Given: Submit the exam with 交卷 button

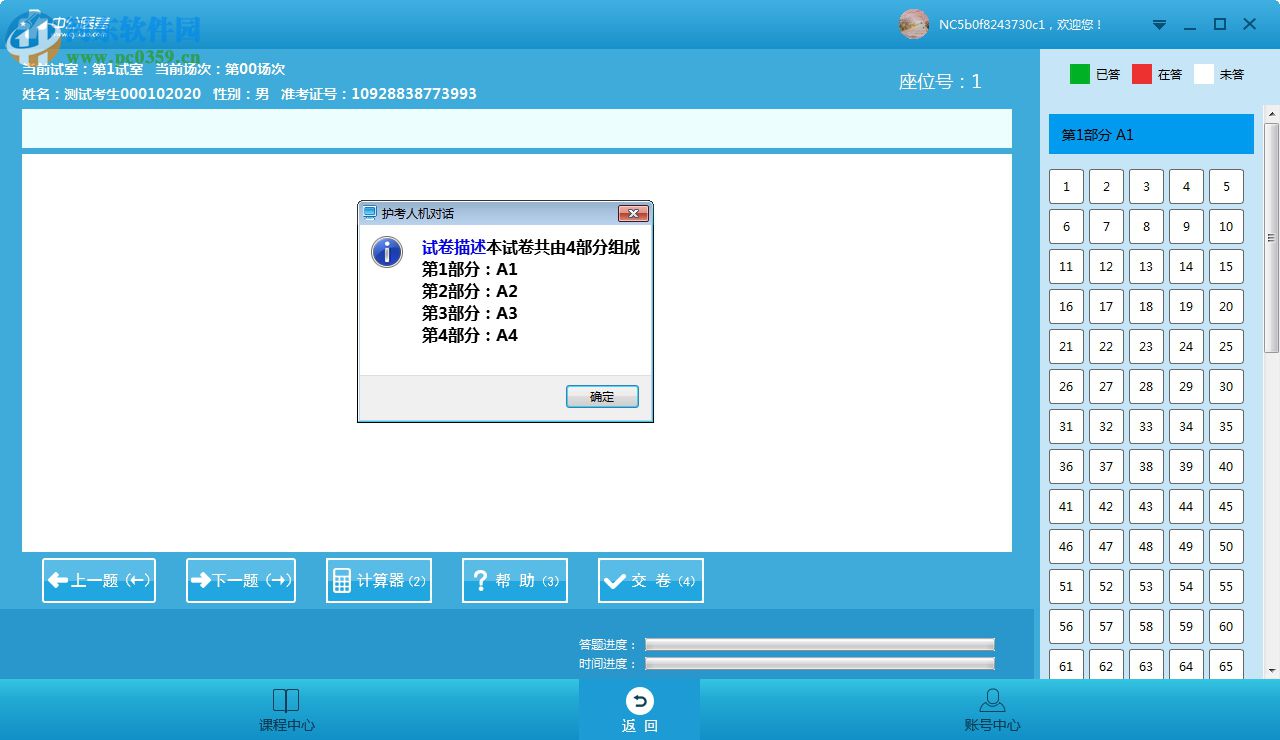Looking at the screenshot, I should (651, 580).
